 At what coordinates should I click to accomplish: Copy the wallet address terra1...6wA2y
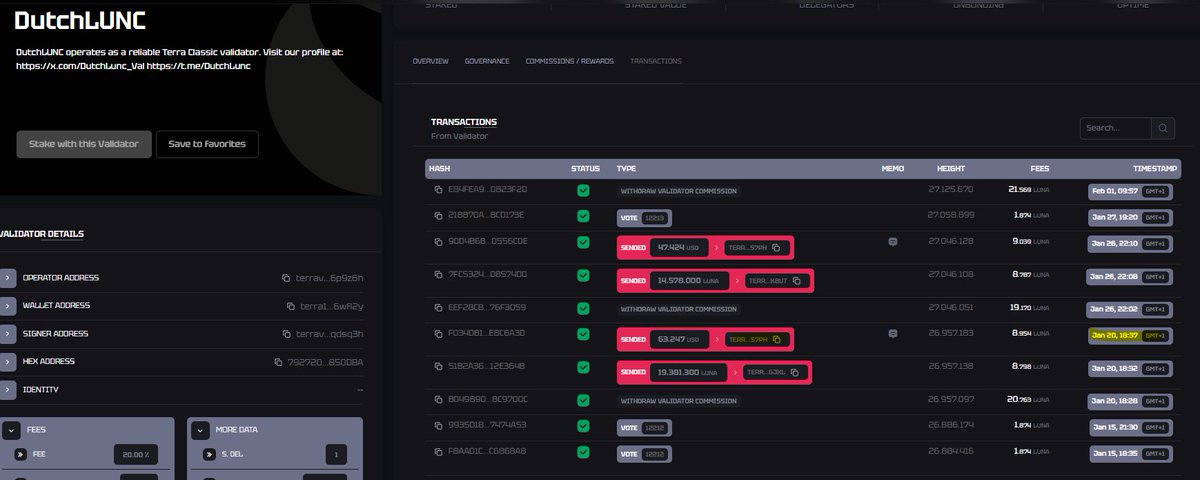290,306
